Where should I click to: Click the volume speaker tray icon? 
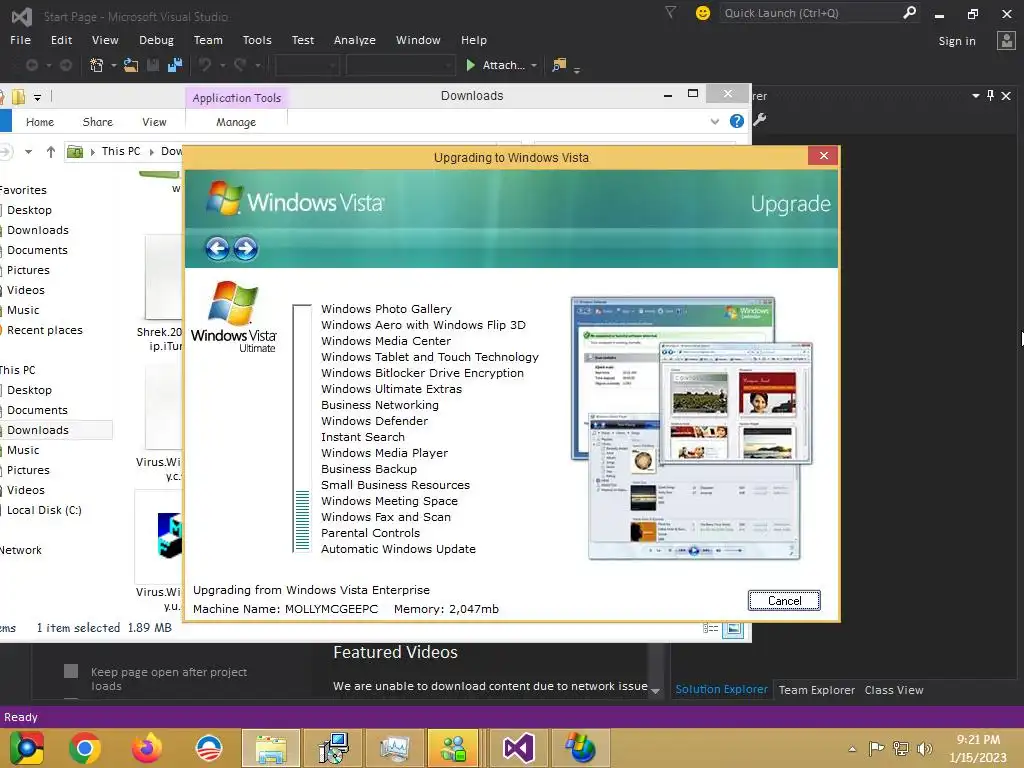924,748
